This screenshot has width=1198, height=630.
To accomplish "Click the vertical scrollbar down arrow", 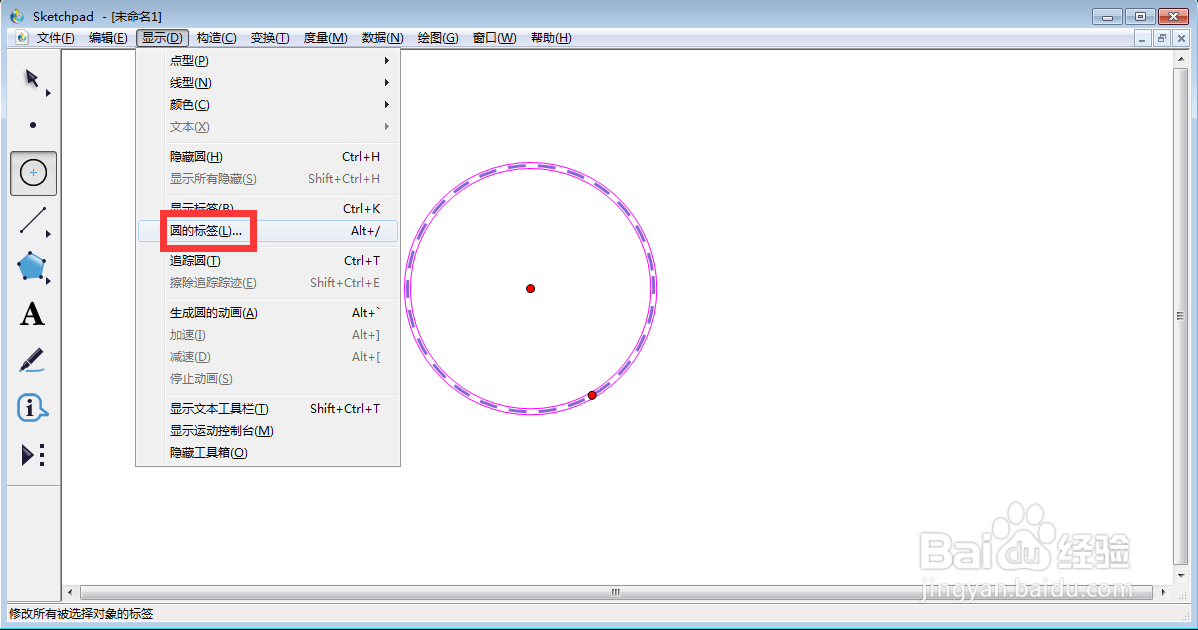I will click(1180, 575).
